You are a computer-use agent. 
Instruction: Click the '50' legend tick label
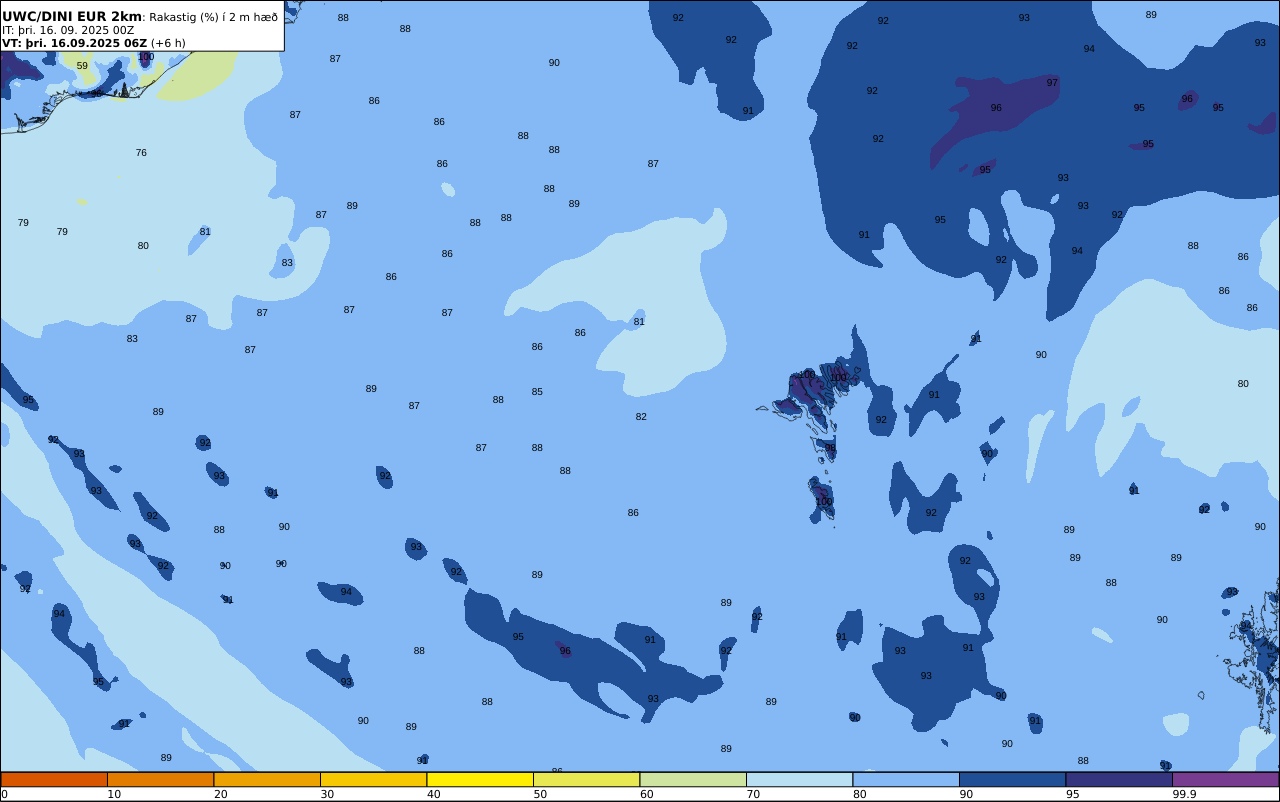click(540, 794)
